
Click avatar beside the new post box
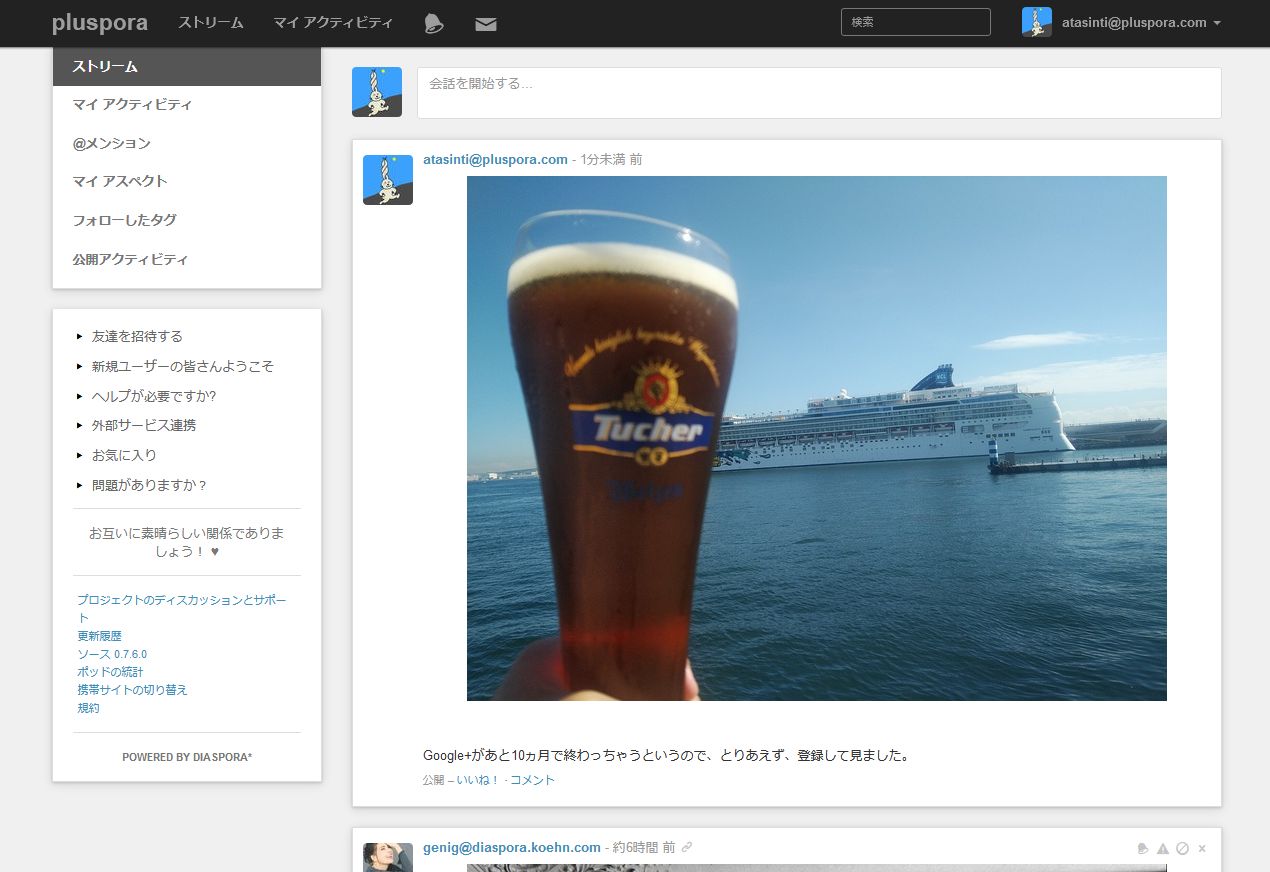[377, 92]
